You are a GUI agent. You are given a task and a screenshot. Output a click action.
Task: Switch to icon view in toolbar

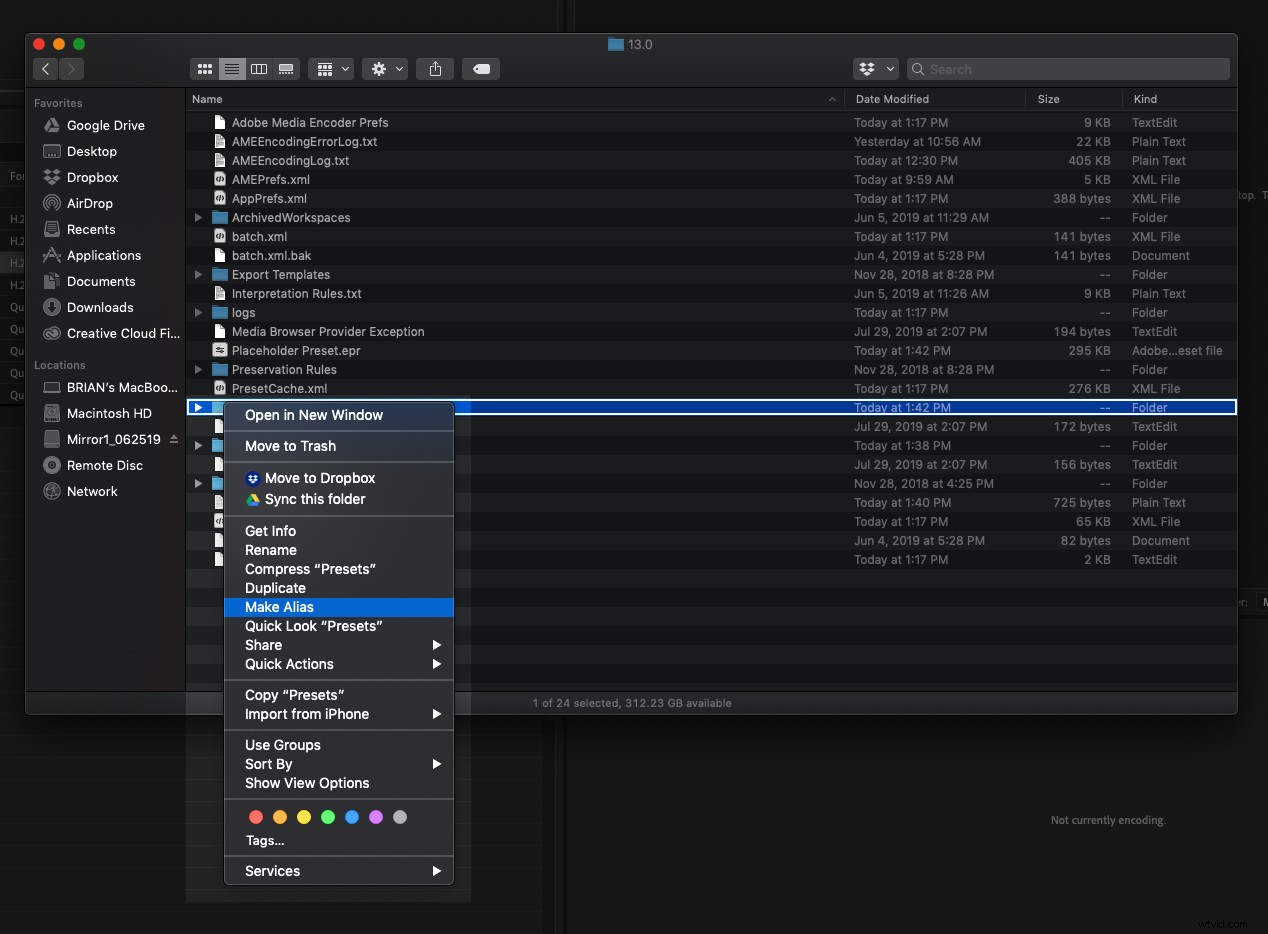point(204,69)
